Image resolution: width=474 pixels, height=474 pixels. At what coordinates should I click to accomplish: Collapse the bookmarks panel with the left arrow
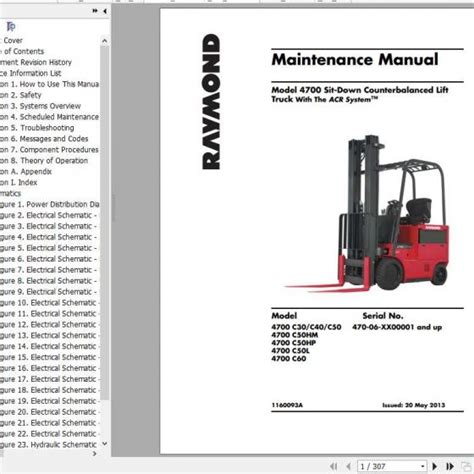coord(105,11)
